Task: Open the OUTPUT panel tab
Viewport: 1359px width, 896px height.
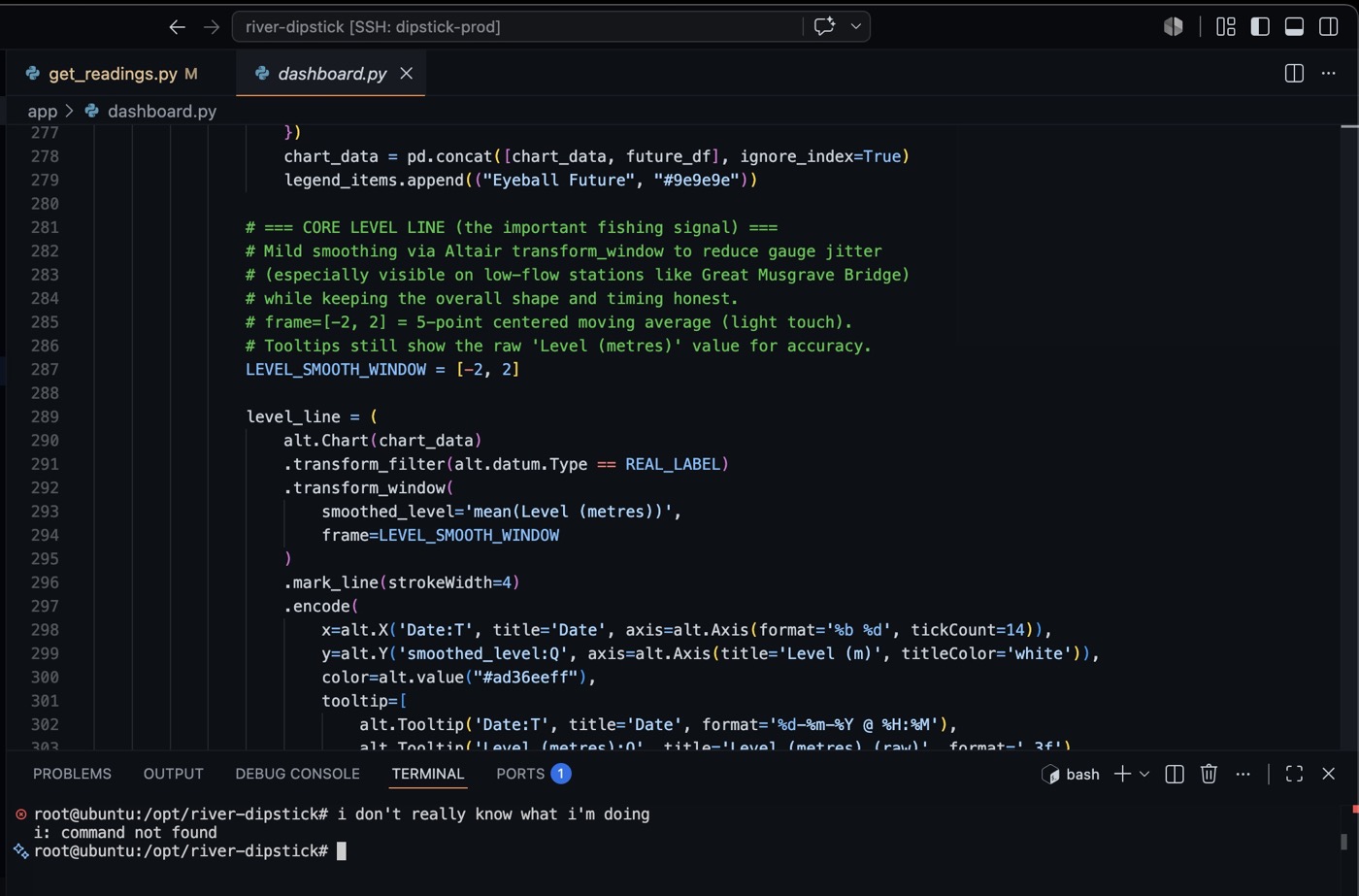Action: pyautogui.click(x=174, y=774)
